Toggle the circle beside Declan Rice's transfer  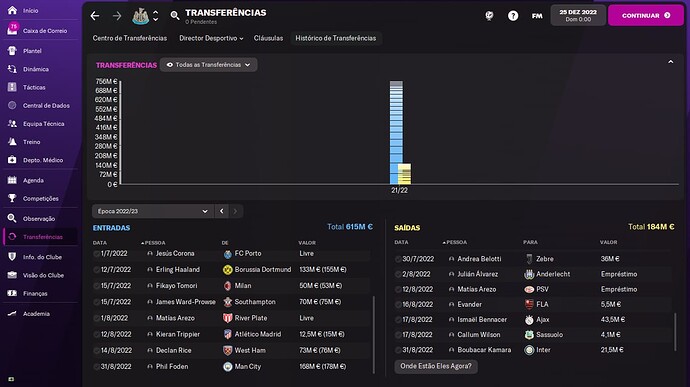pos(96,350)
